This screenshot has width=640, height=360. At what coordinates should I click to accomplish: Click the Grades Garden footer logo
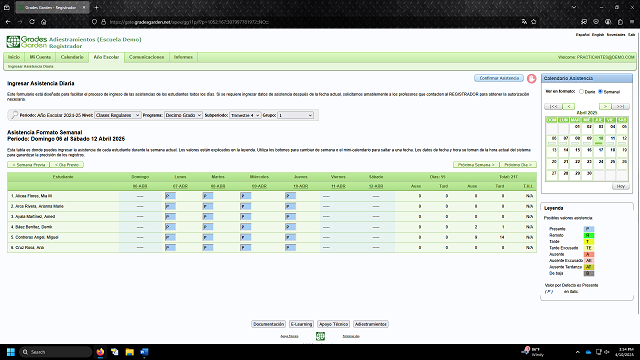click(320, 336)
